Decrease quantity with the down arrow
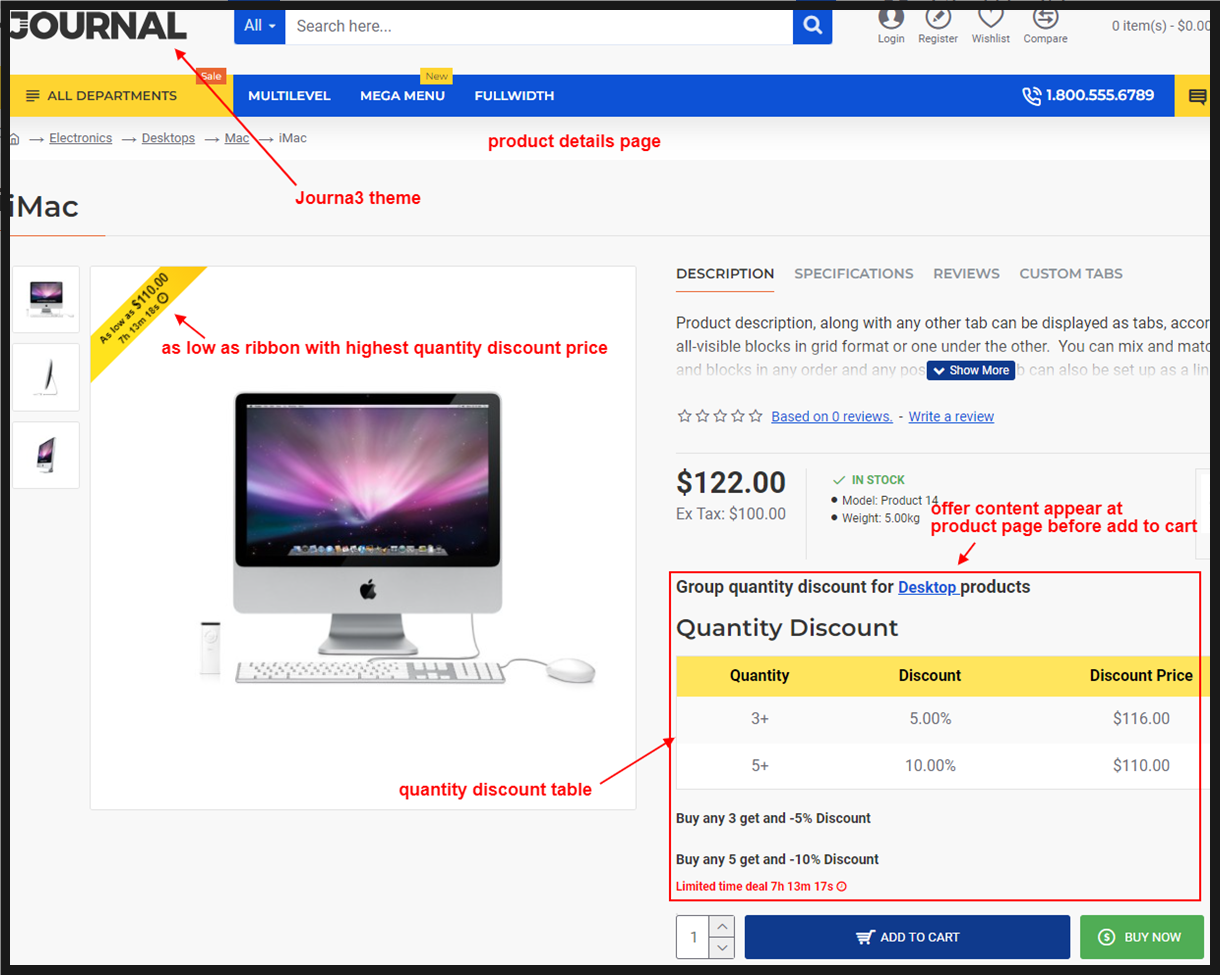The width and height of the screenshot is (1220, 975). [x=722, y=948]
